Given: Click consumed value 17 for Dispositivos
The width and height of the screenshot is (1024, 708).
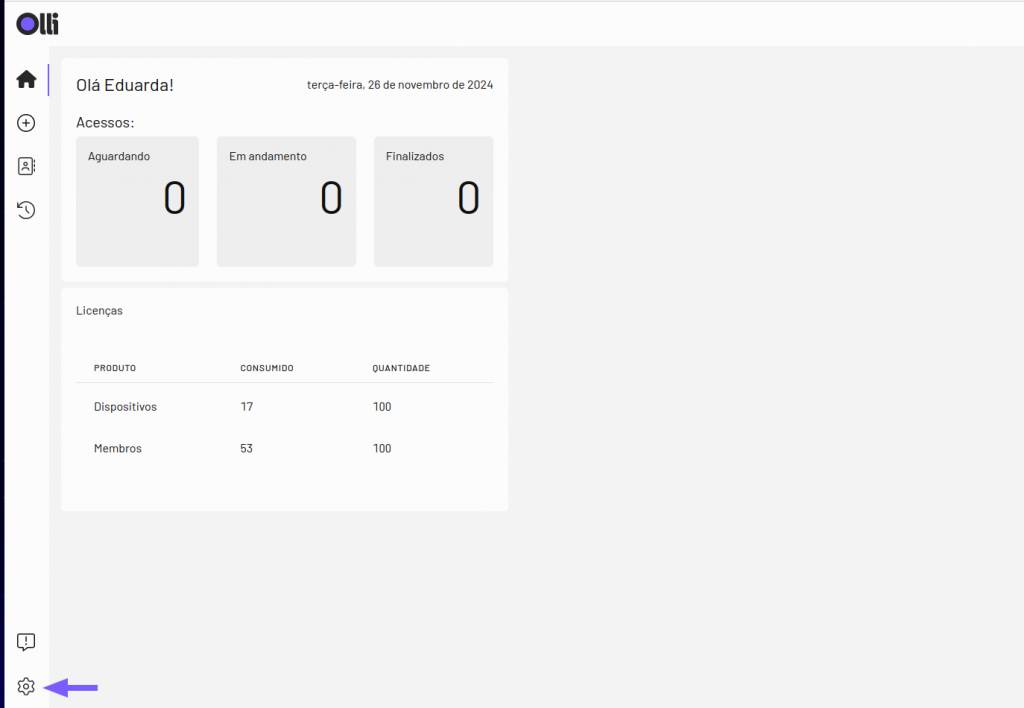Looking at the screenshot, I should pos(247,407).
